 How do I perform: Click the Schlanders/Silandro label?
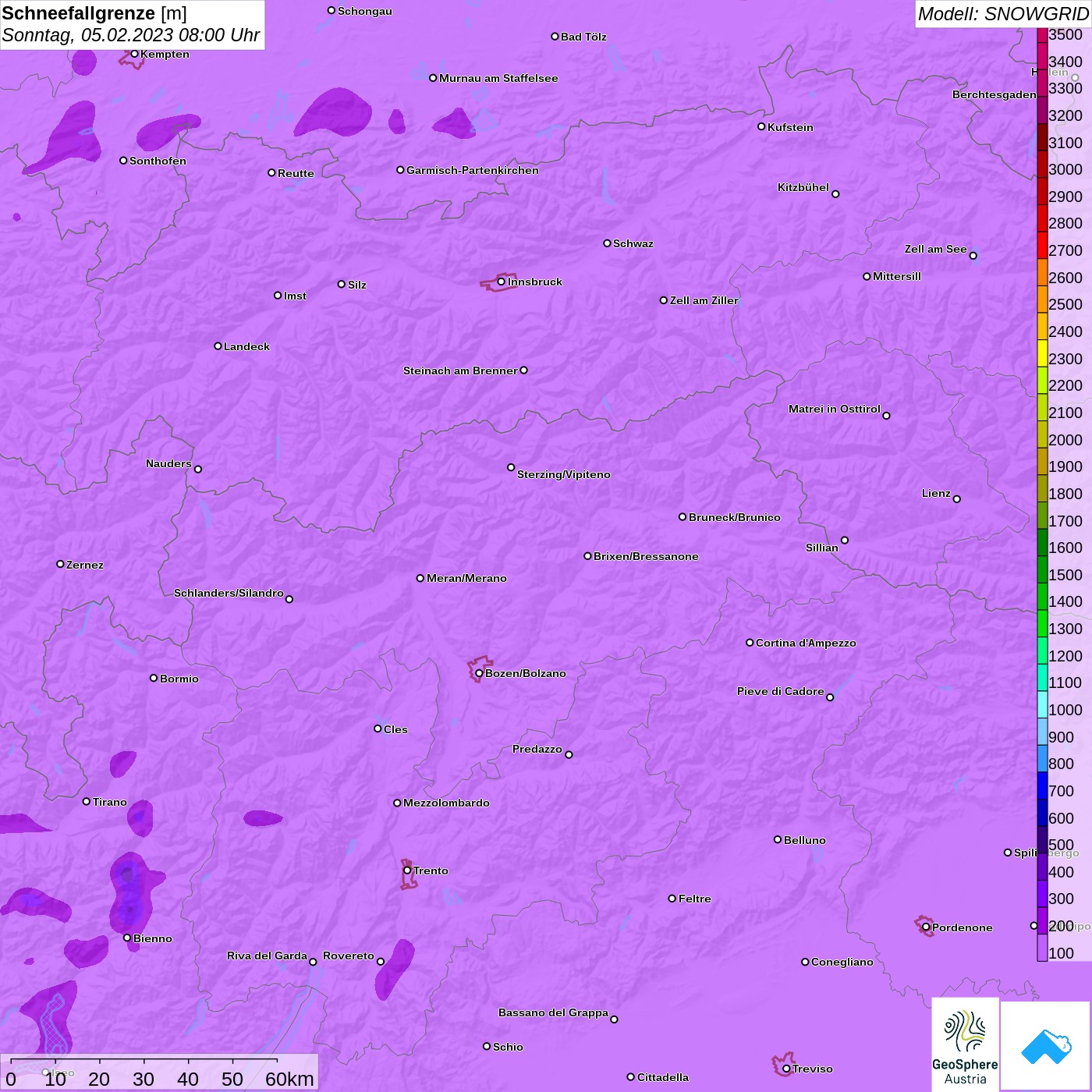[x=229, y=593]
